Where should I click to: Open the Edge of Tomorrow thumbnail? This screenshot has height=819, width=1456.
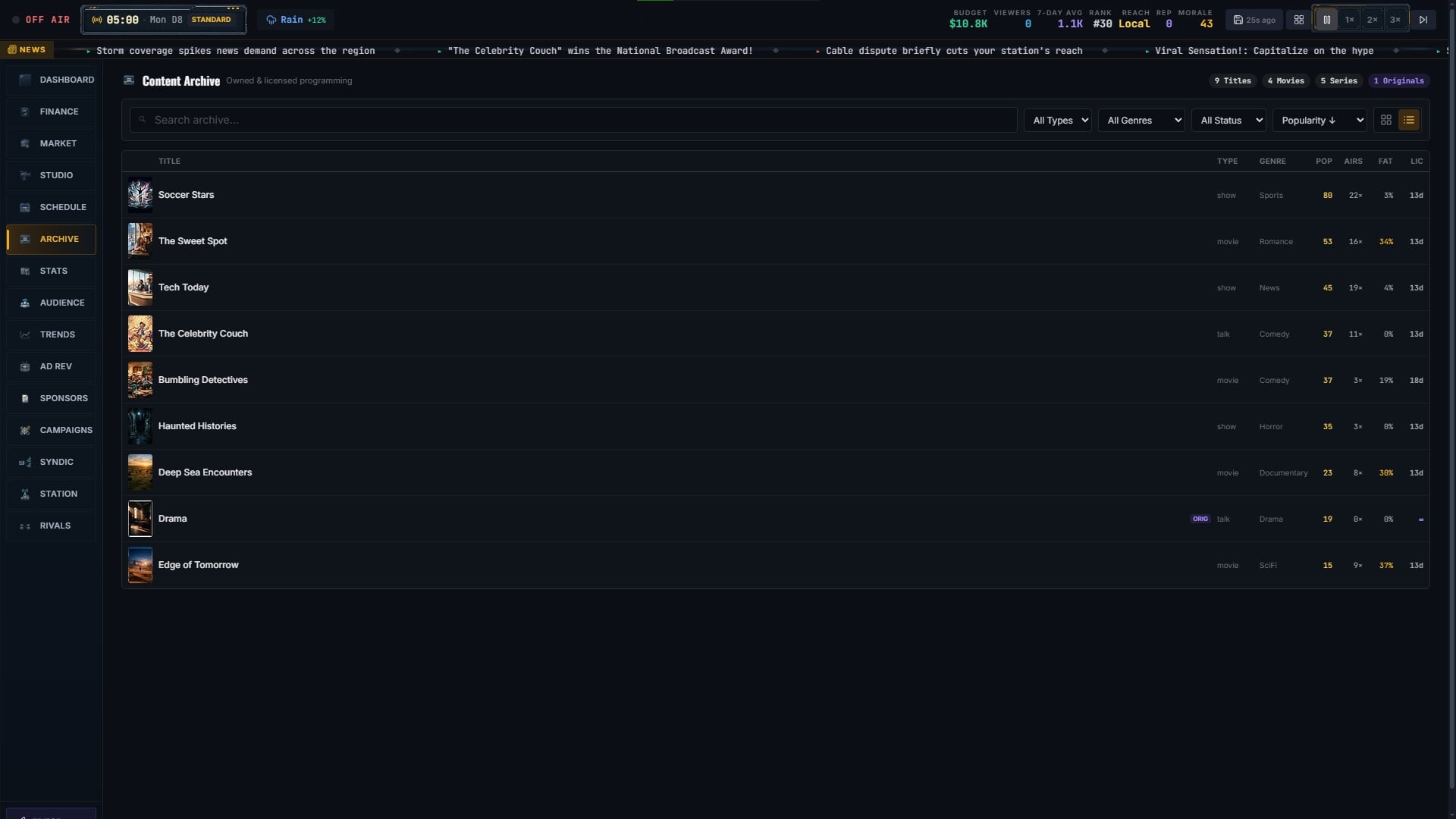140,565
